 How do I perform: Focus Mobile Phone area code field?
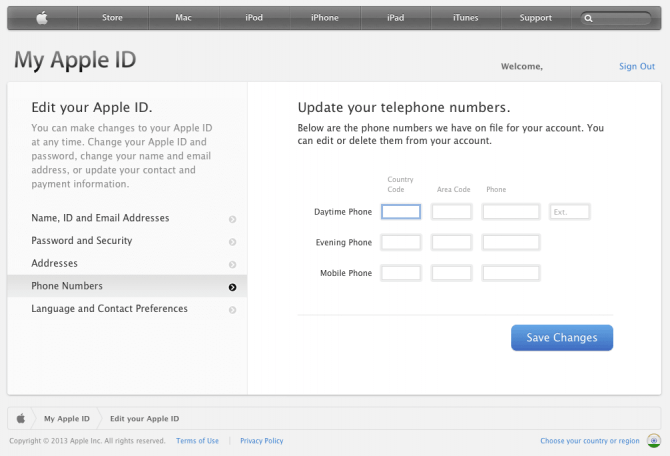[452, 273]
